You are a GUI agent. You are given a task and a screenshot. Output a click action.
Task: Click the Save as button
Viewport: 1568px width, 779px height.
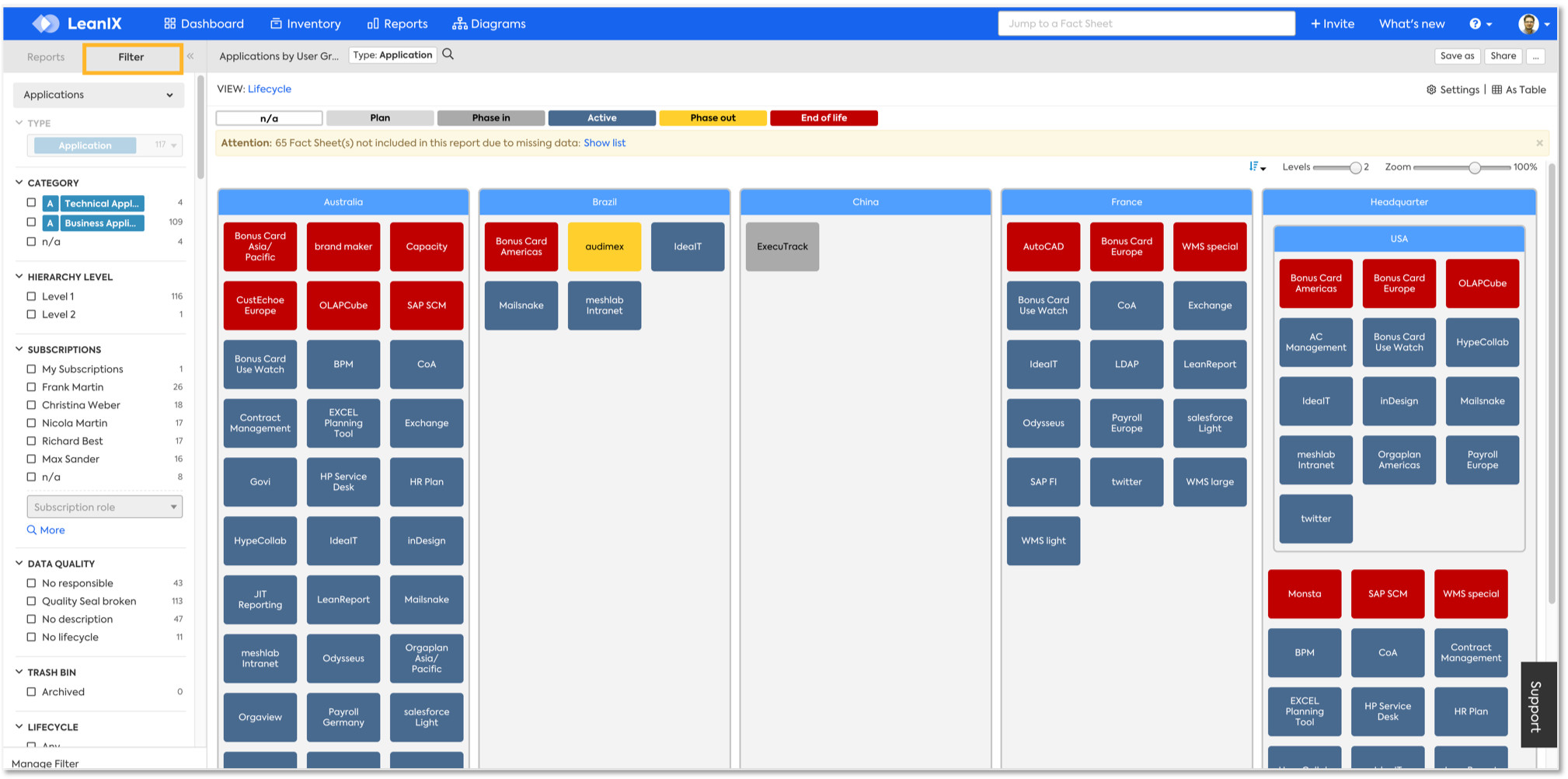[x=1457, y=56]
